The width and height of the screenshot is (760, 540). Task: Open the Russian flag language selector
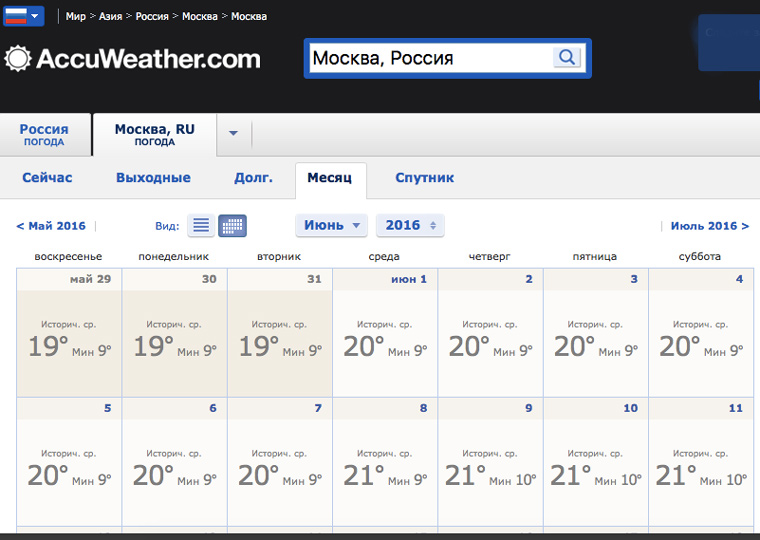pyautogui.click(x=24, y=16)
